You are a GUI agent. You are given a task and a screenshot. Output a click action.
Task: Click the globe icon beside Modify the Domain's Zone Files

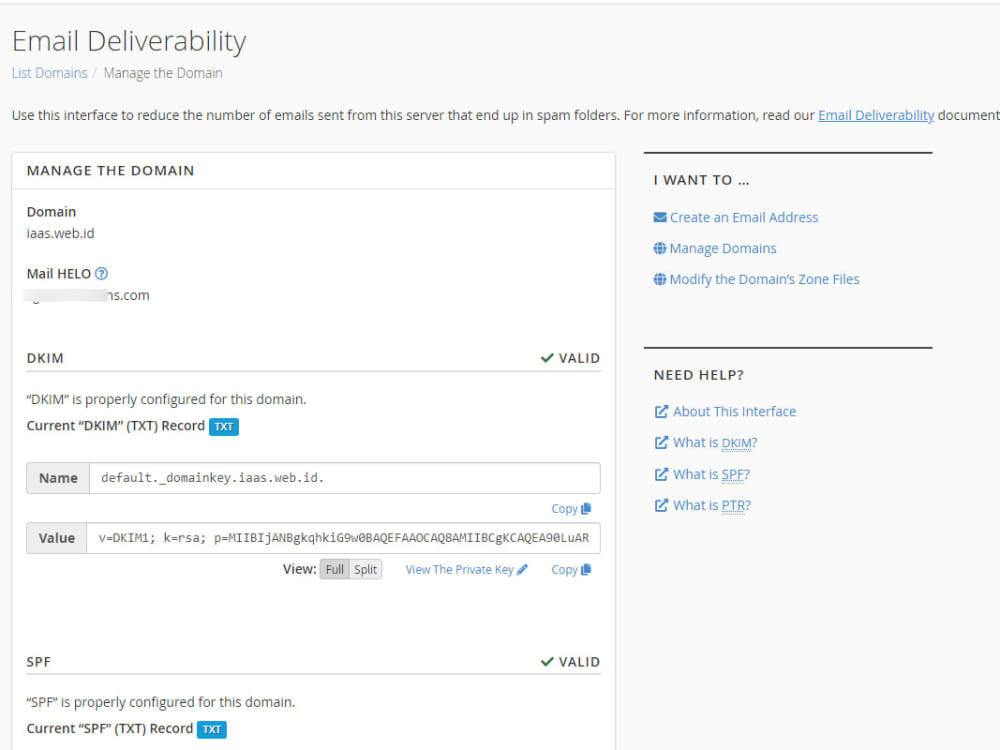pos(659,279)
